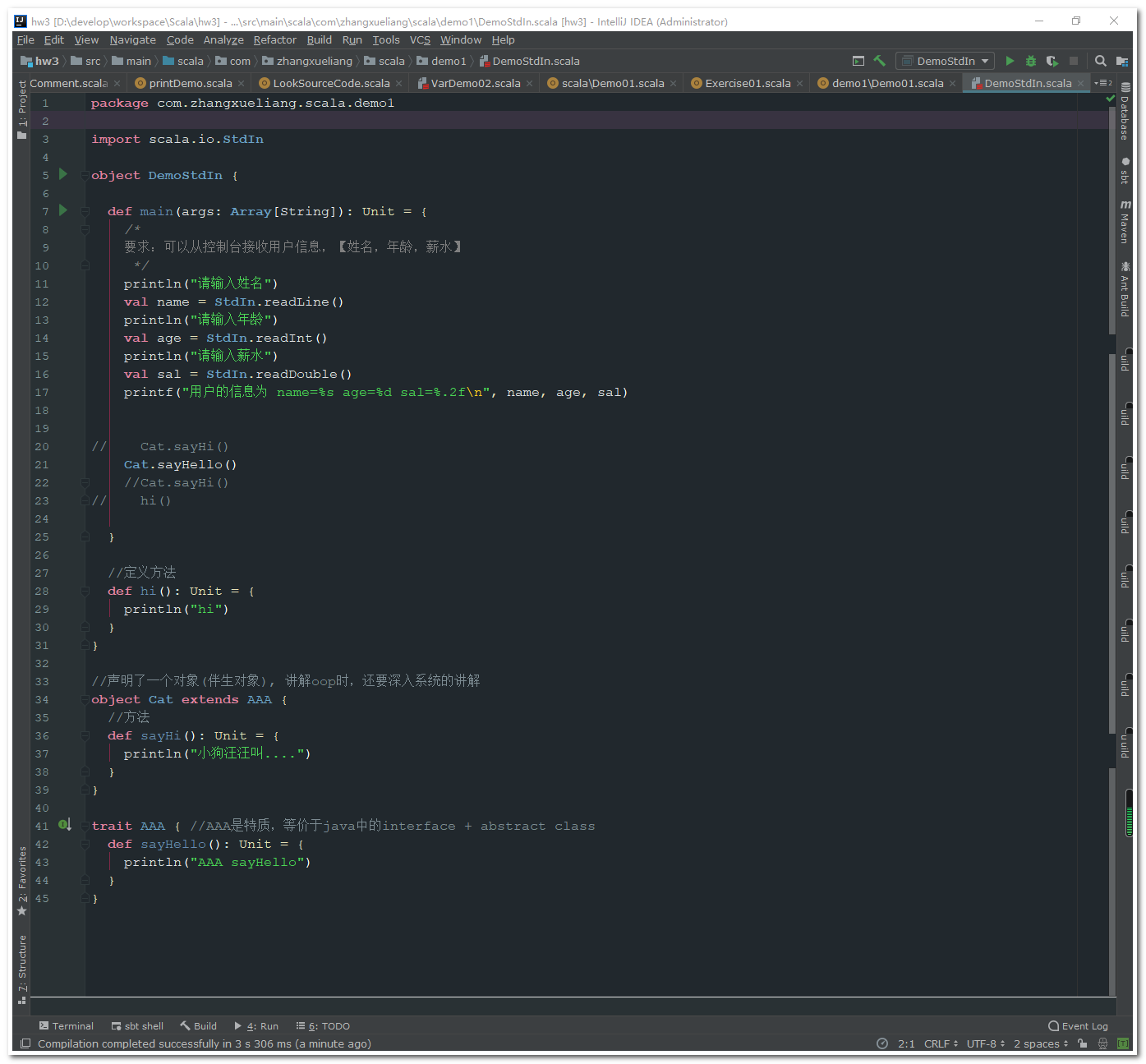The width and height of the screenshot is (1146, 1064).
Task: Click gutter line number 41
Action: coord(42,826)
